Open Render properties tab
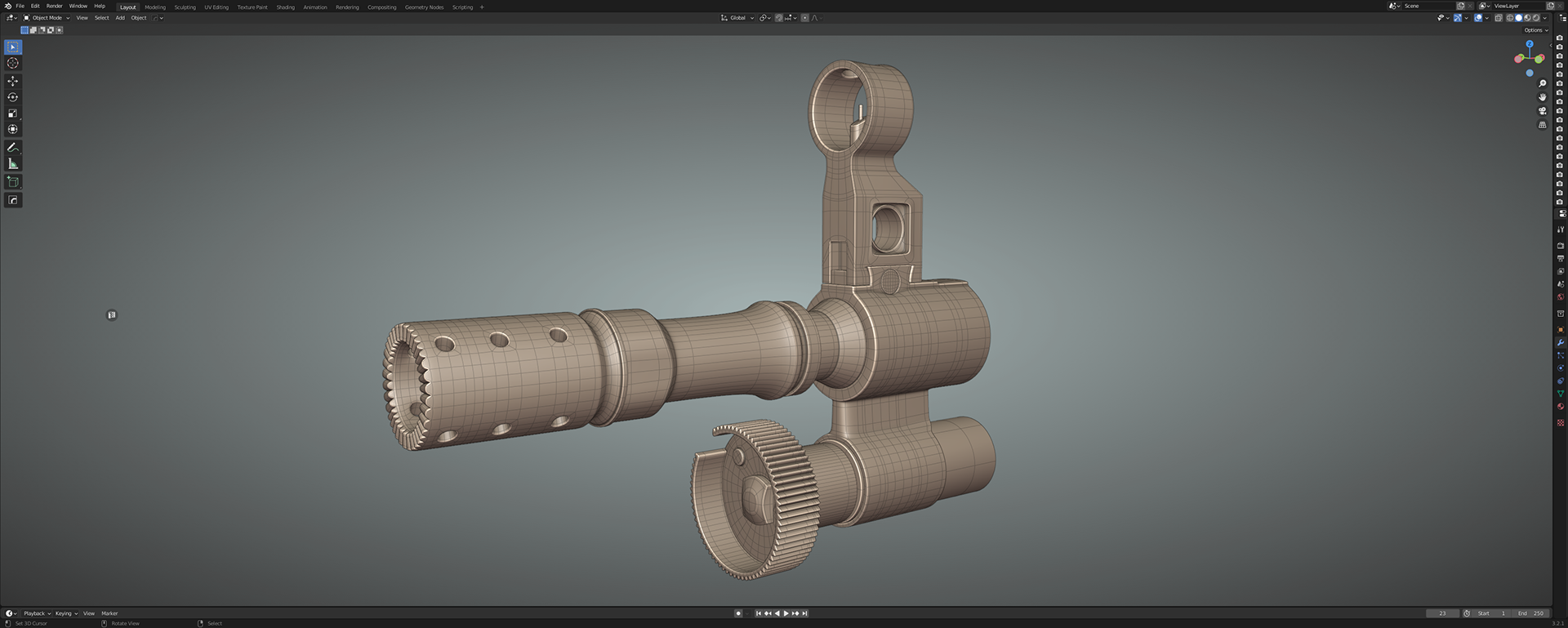 coord(1561,245)
